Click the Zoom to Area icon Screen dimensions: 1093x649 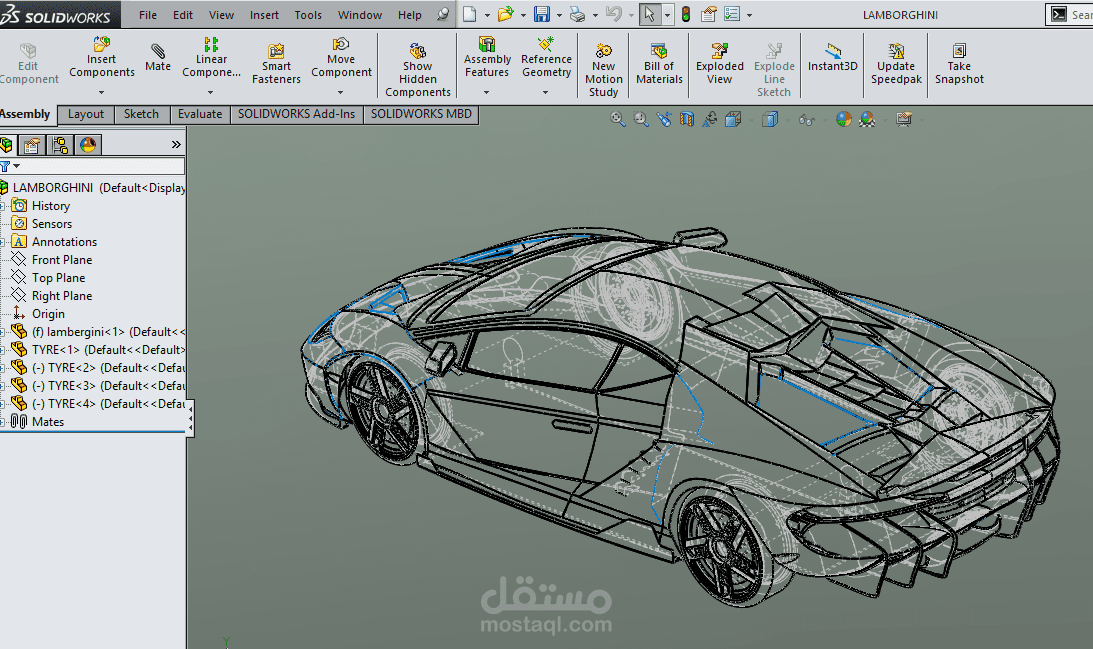641,119
